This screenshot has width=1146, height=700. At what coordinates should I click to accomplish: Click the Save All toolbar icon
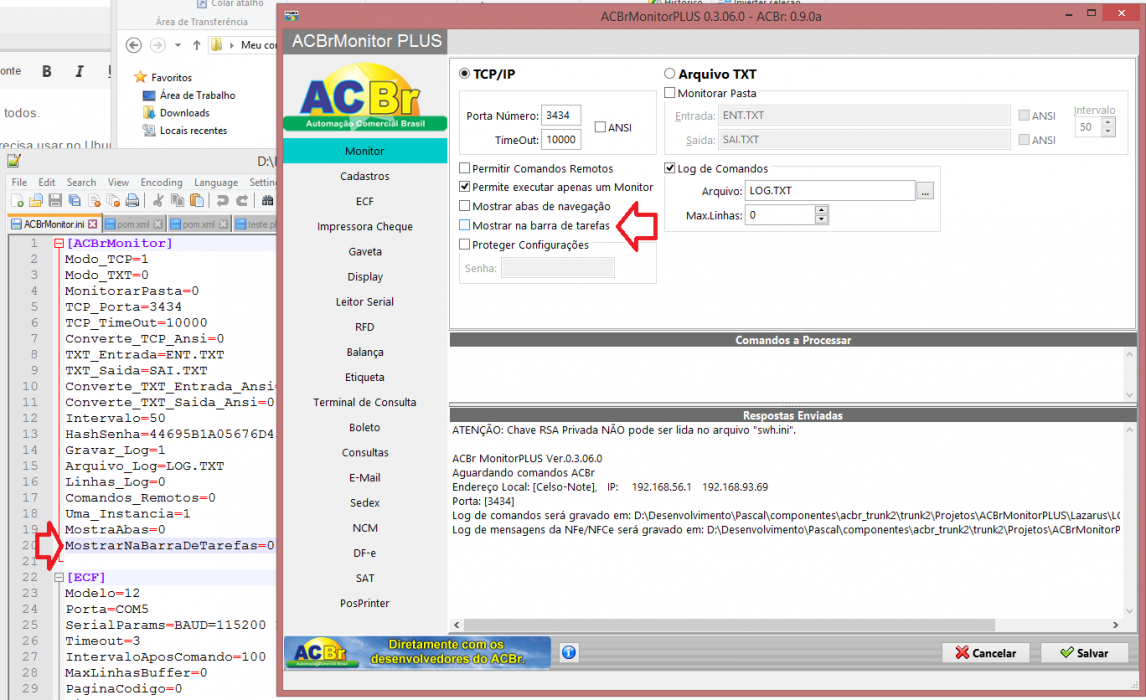click(75, 200)
